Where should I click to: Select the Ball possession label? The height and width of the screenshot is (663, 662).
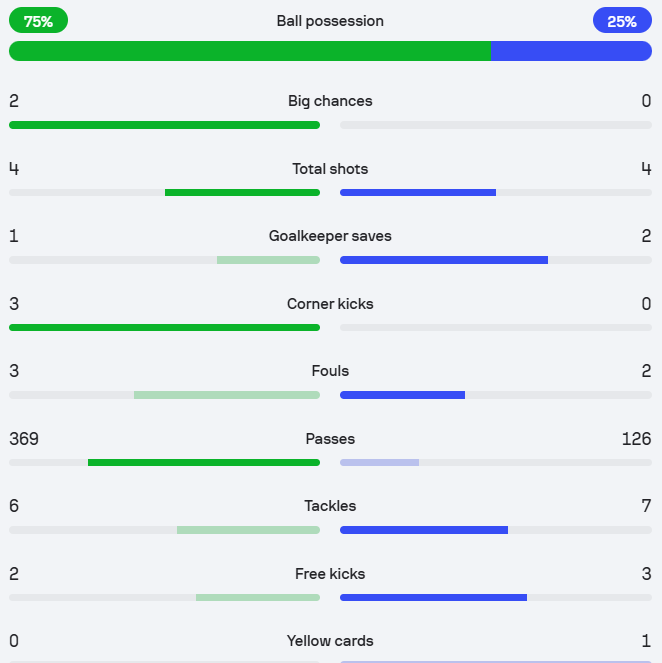point(330,21)
